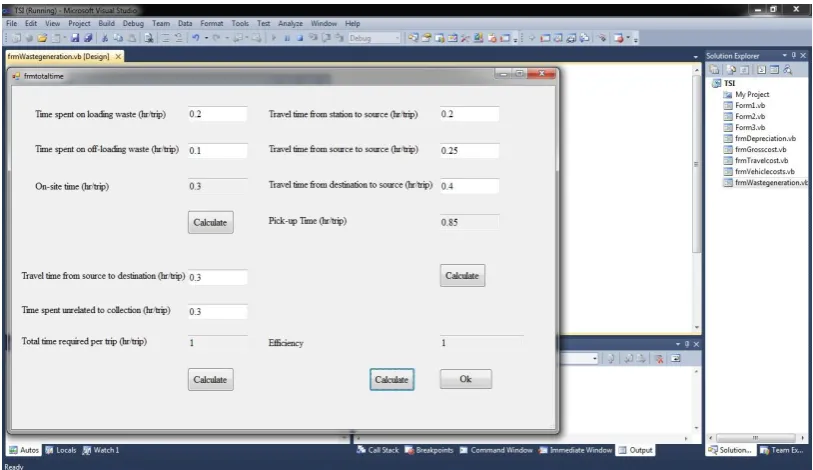The width and height of the screenshot is (813, 470).
Task: Click Solution Explorer horizontal scrollbar thumb
Action: 755,438
